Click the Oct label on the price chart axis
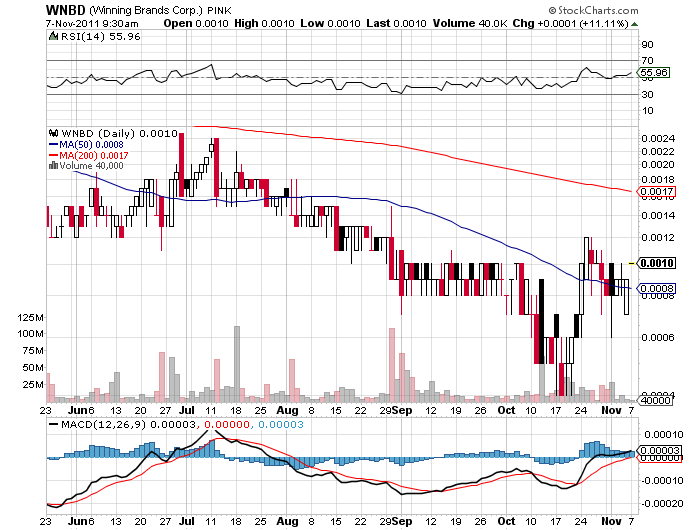Screen dimensions: 700x530 [x=506, y=410]
